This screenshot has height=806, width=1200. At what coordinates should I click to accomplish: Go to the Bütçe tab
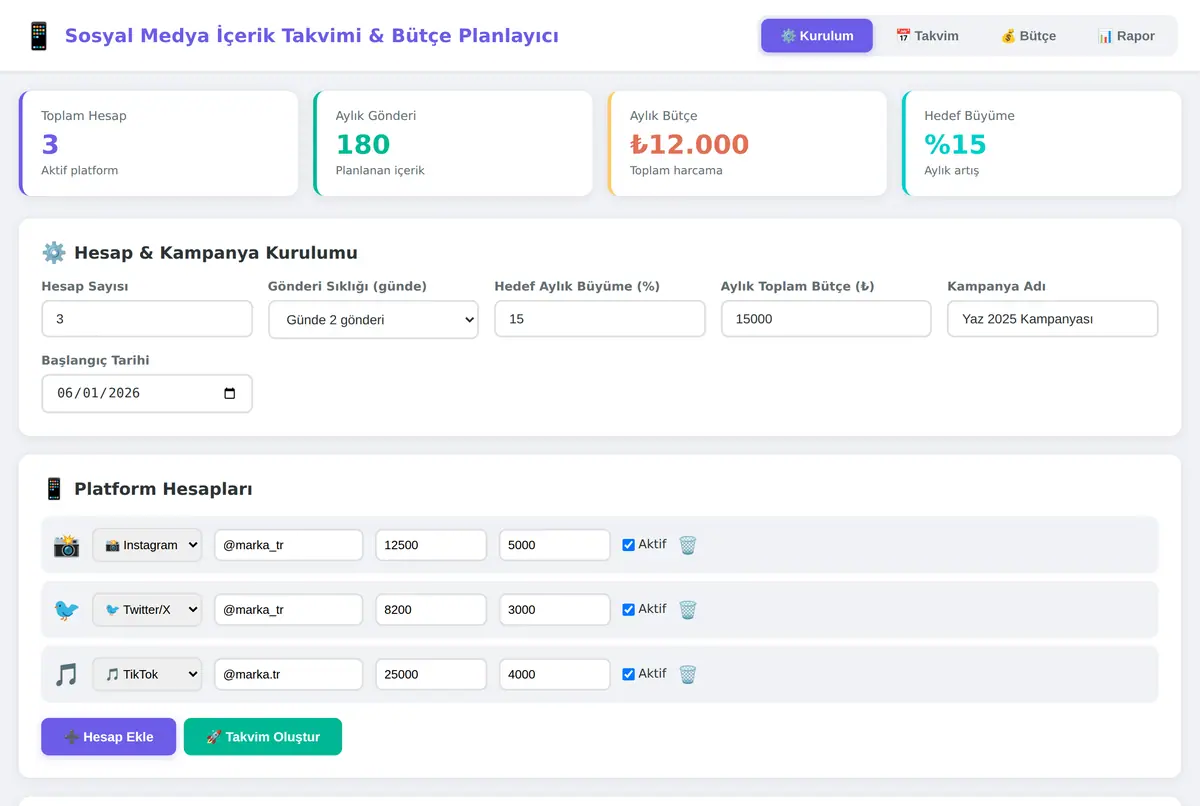(1028, 36)
